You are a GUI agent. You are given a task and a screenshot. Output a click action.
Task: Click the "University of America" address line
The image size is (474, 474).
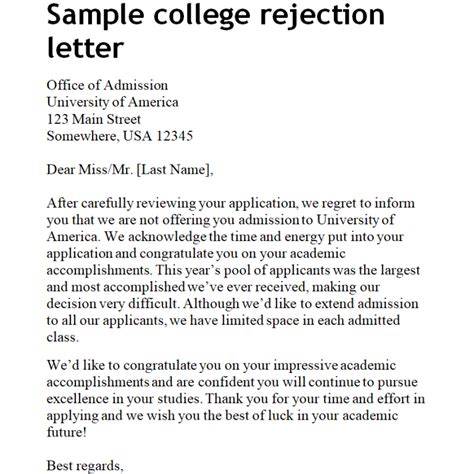pos(112,102)
